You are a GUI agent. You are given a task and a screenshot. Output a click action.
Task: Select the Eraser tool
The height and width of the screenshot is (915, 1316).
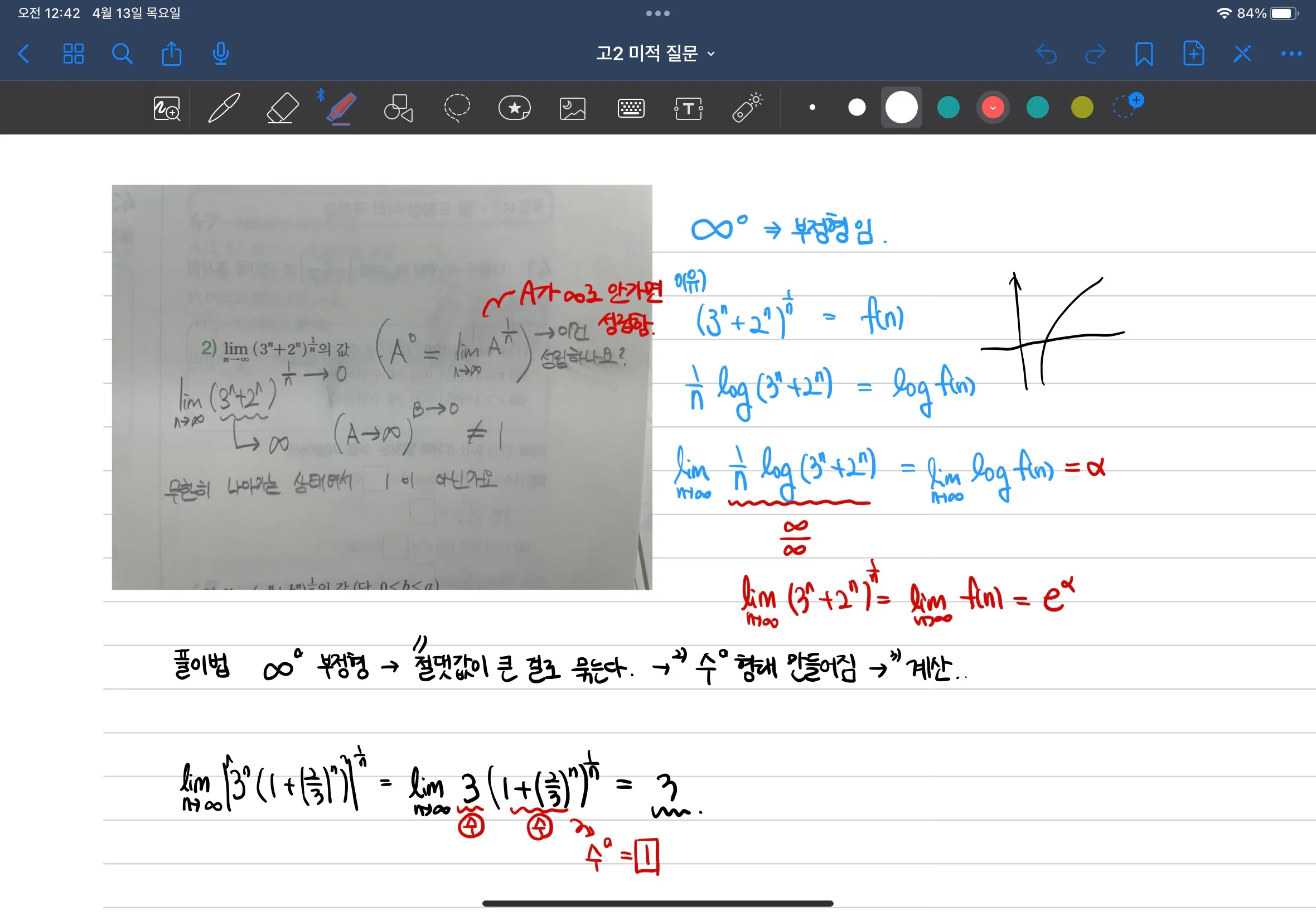coord(283,108)
